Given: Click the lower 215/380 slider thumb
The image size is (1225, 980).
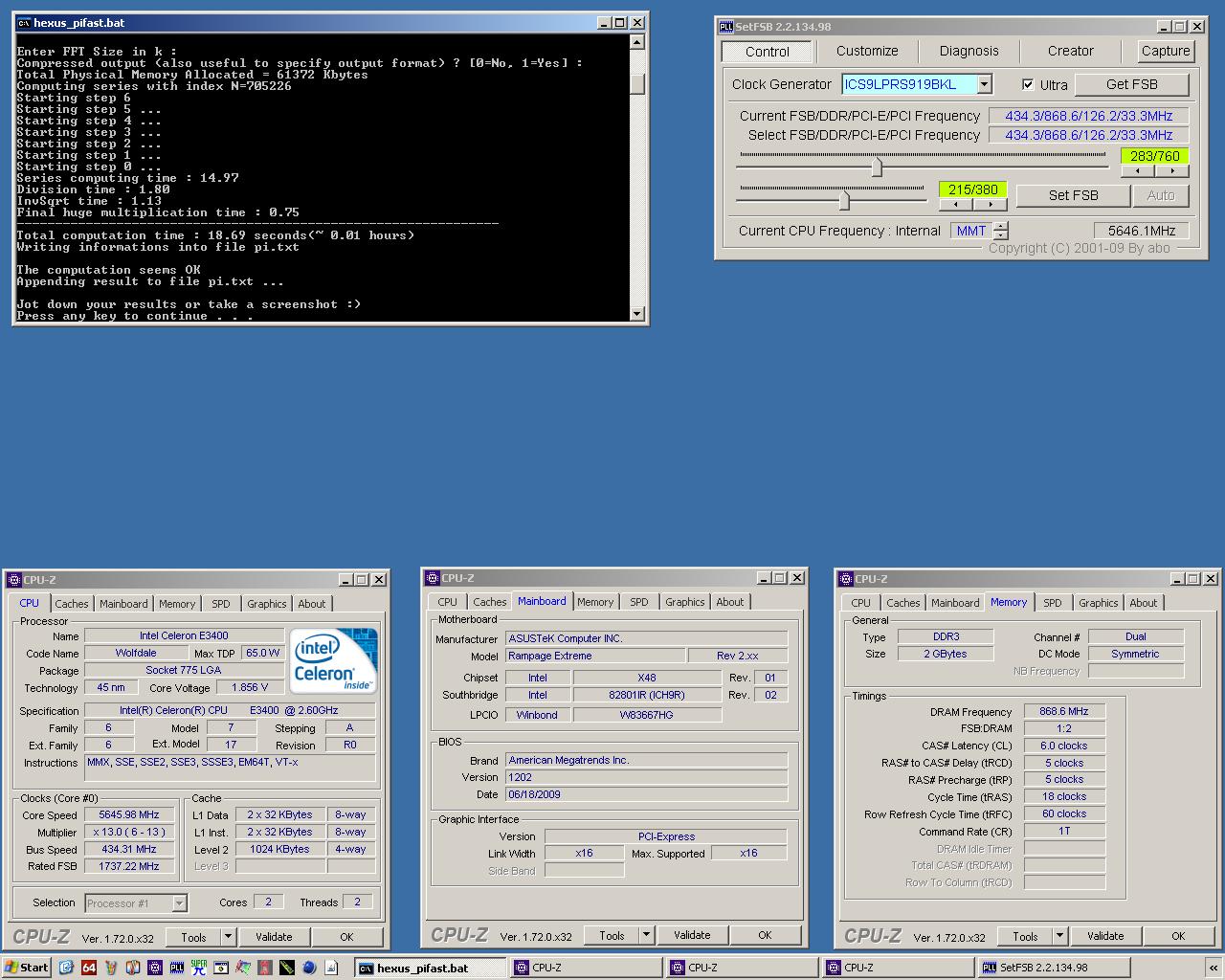Looking at the screenshot, I should pyautogui.click(x=844, y=200).
